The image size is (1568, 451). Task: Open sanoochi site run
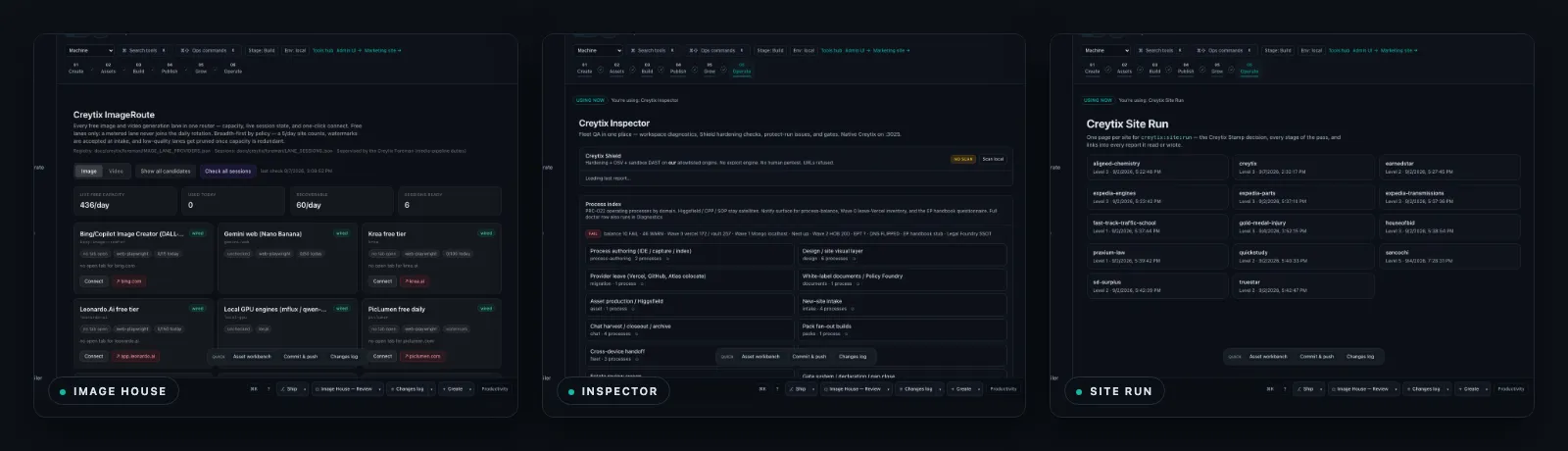(x=1449, y=256)
